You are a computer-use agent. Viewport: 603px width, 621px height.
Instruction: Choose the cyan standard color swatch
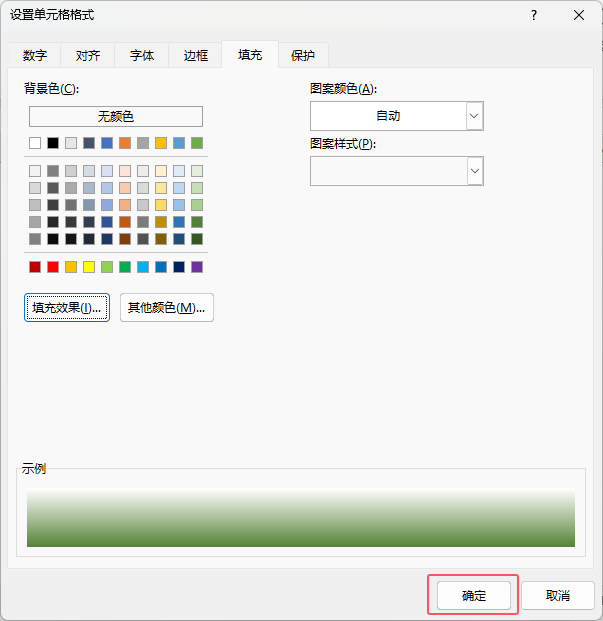click(x=143, y=267)
